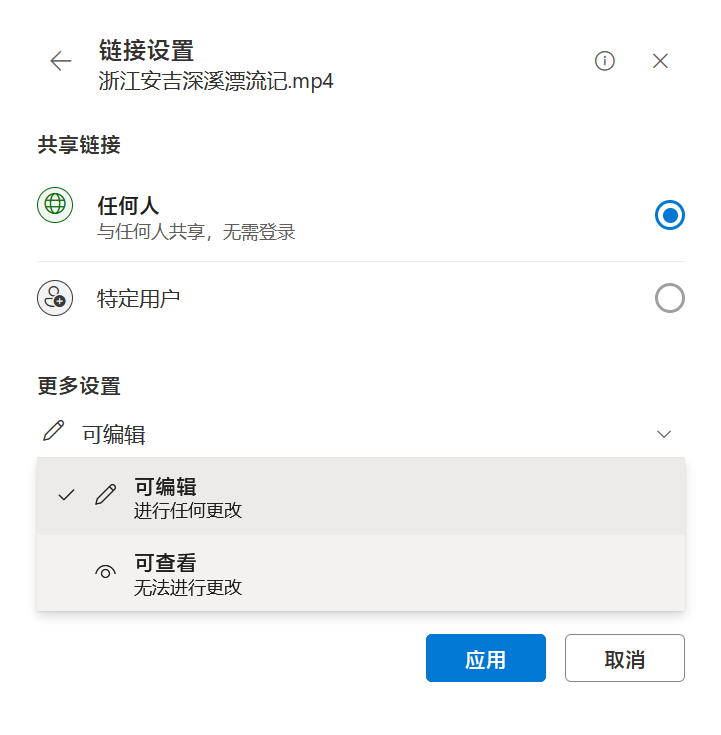
Task: Open the link settings info icon
Action: click(604, 61)
